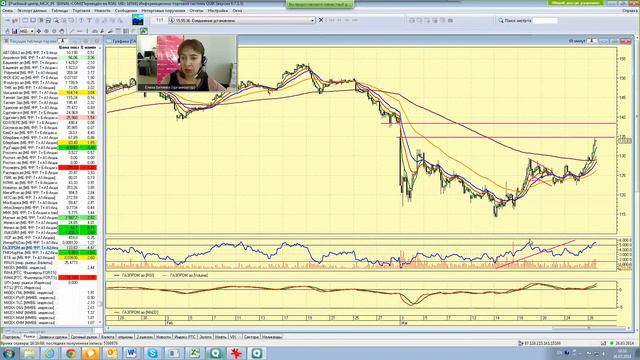Open the Windows Start menu
This screenshot has width=640, height=360.
point(8,353)
